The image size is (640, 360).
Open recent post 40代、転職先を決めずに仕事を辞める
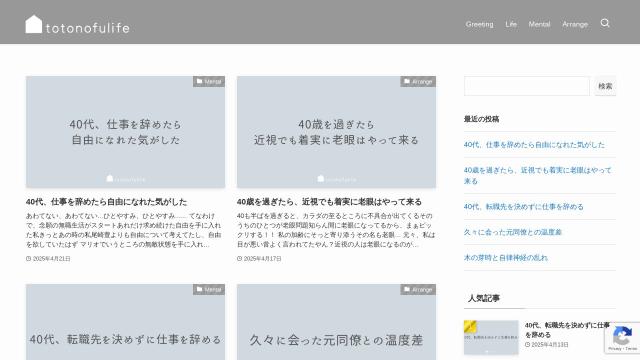(x=523, y=207)
